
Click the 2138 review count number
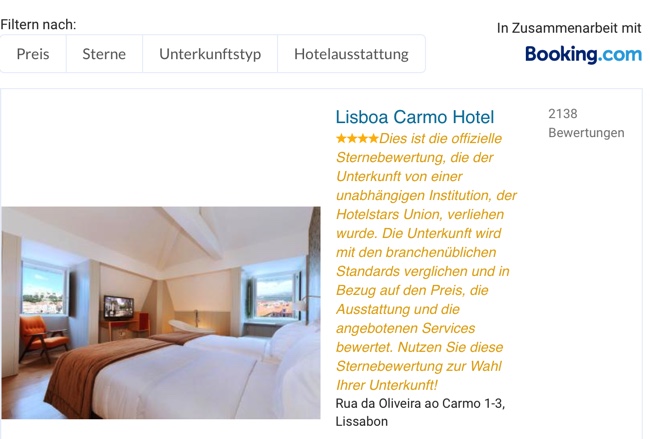[563, 114]
